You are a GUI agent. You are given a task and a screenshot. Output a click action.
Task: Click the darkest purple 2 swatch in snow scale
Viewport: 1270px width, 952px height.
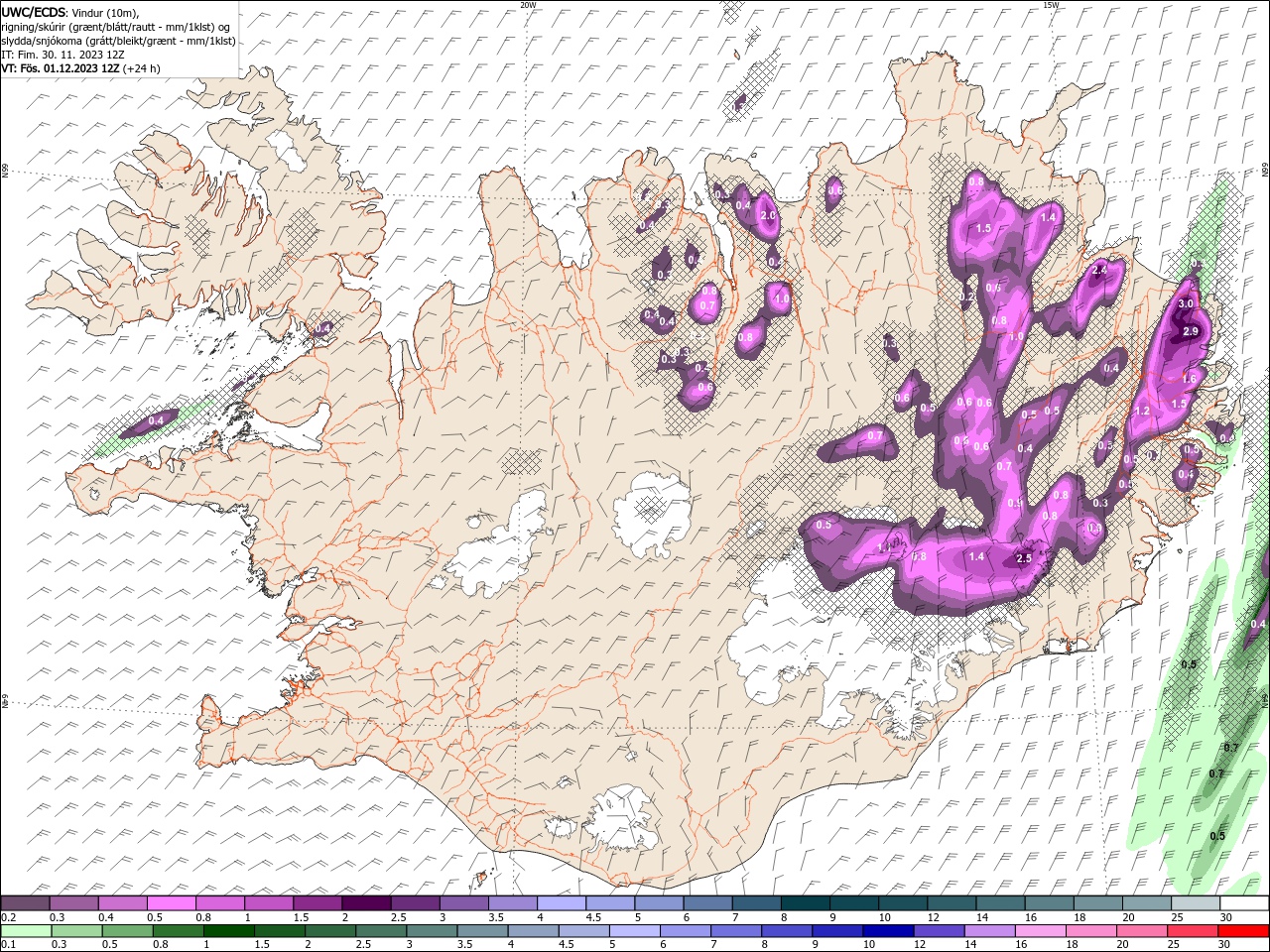coord(366,903)
